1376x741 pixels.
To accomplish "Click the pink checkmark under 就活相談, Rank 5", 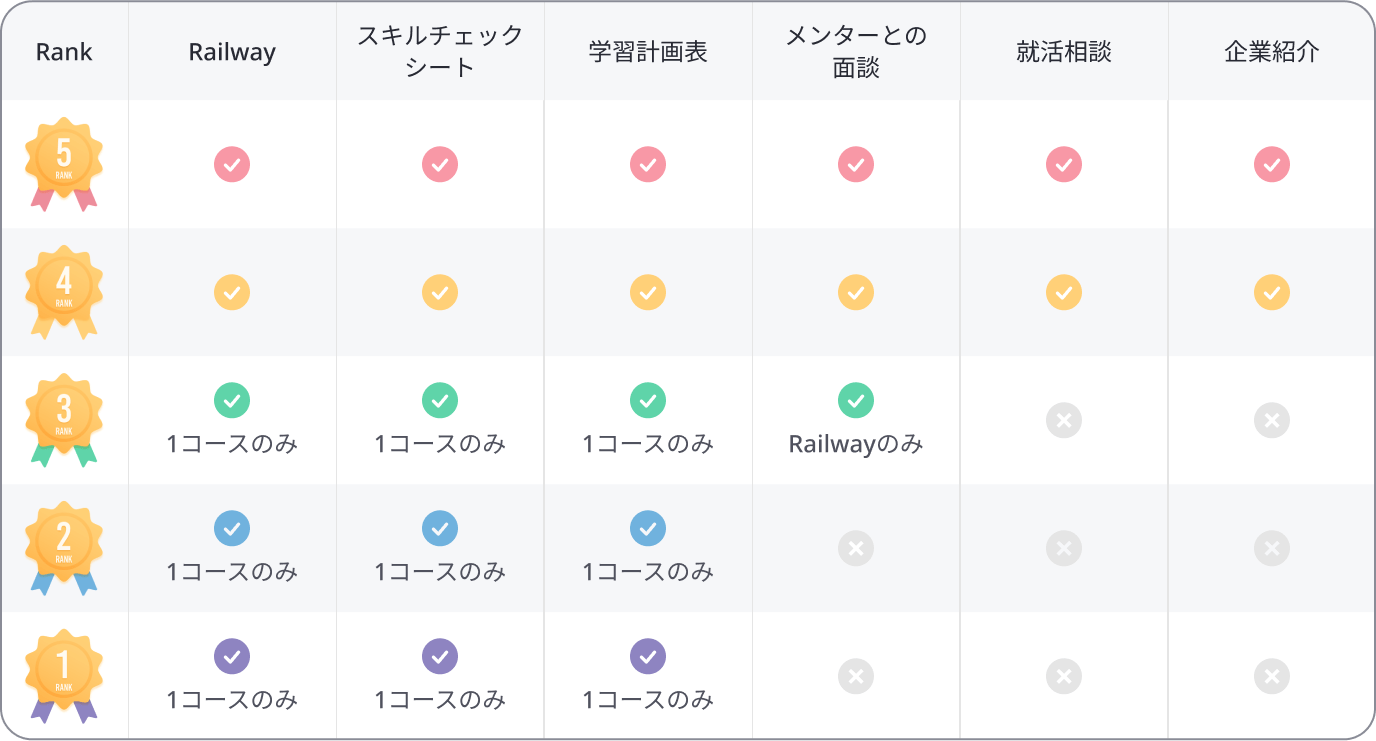I will (1064, 164).
